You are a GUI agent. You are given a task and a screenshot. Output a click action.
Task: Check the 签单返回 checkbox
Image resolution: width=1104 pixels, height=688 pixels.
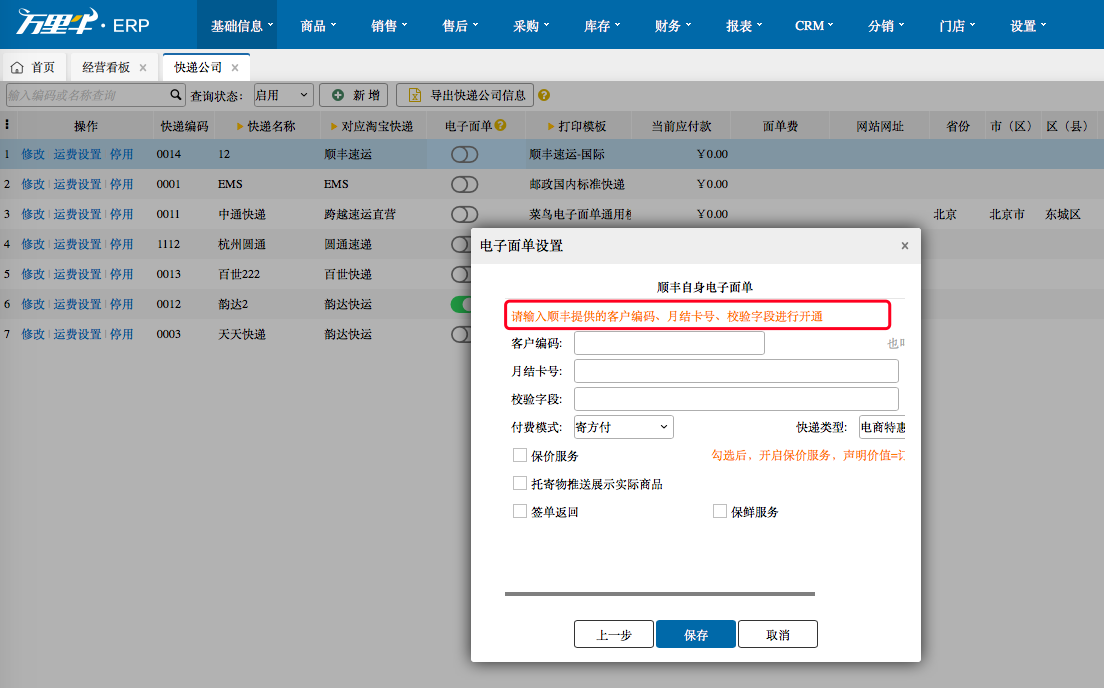520,511
